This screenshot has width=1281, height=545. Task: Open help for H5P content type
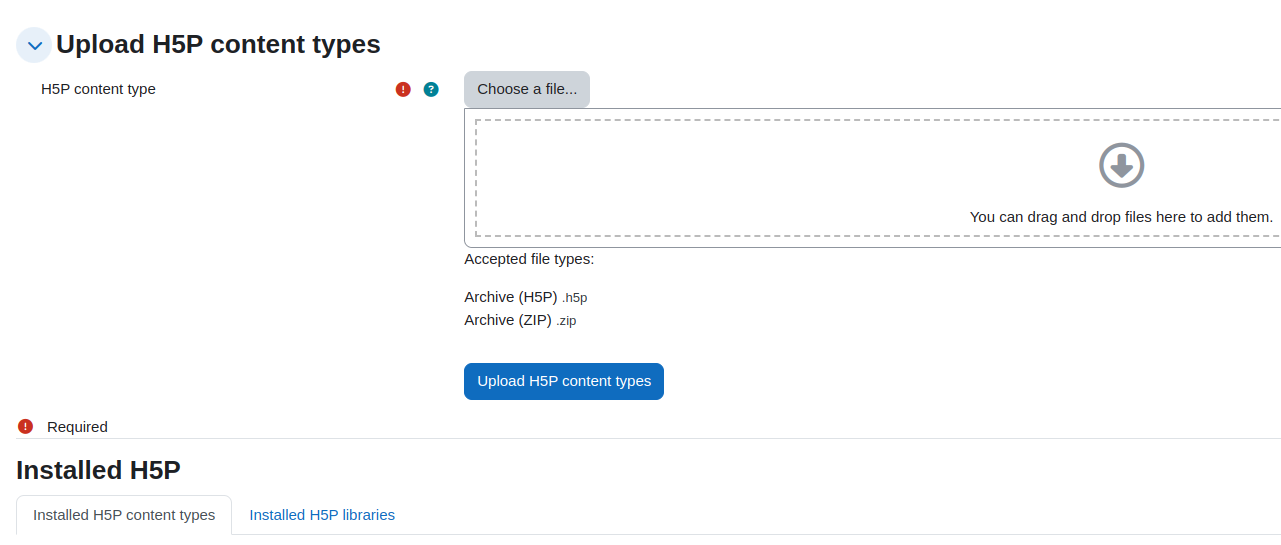(431, 89)
